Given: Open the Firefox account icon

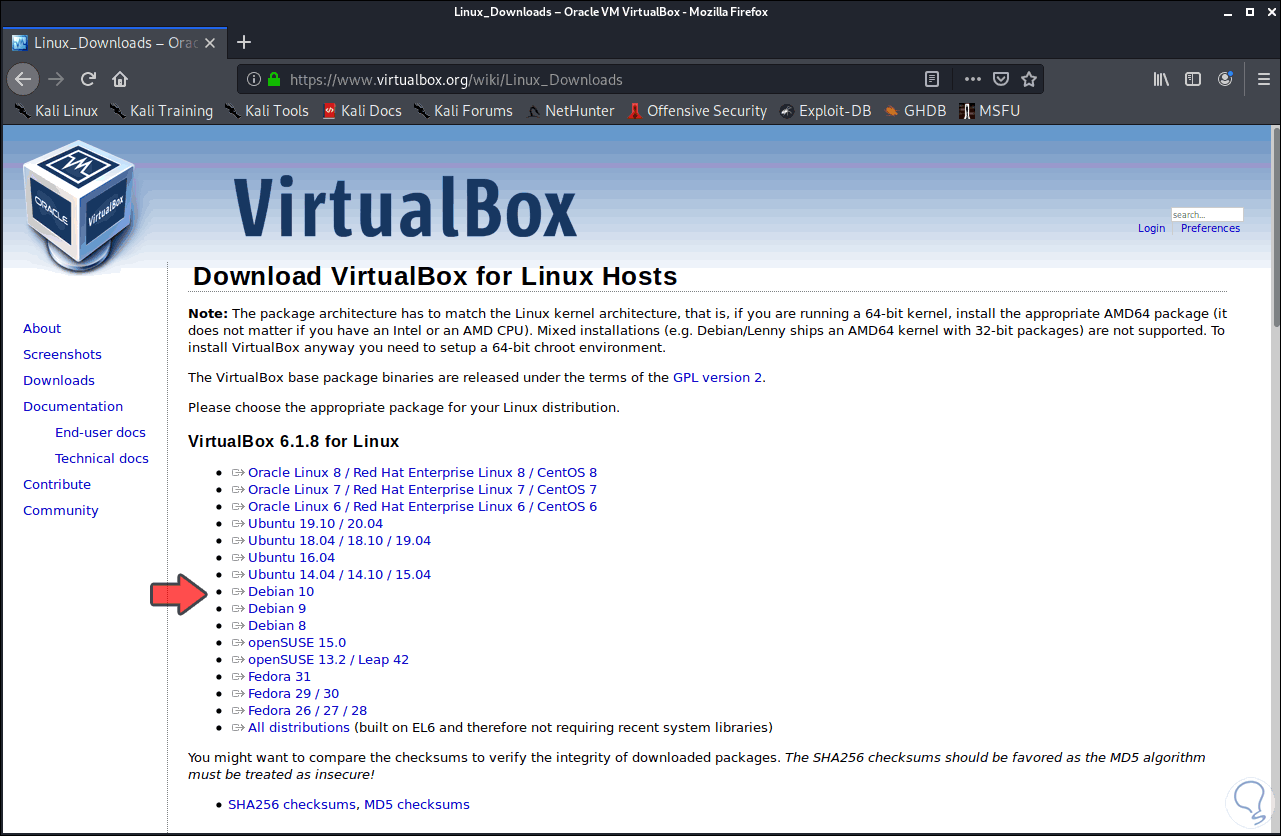Looking at the screenshot, I should tap(1224, 78).
